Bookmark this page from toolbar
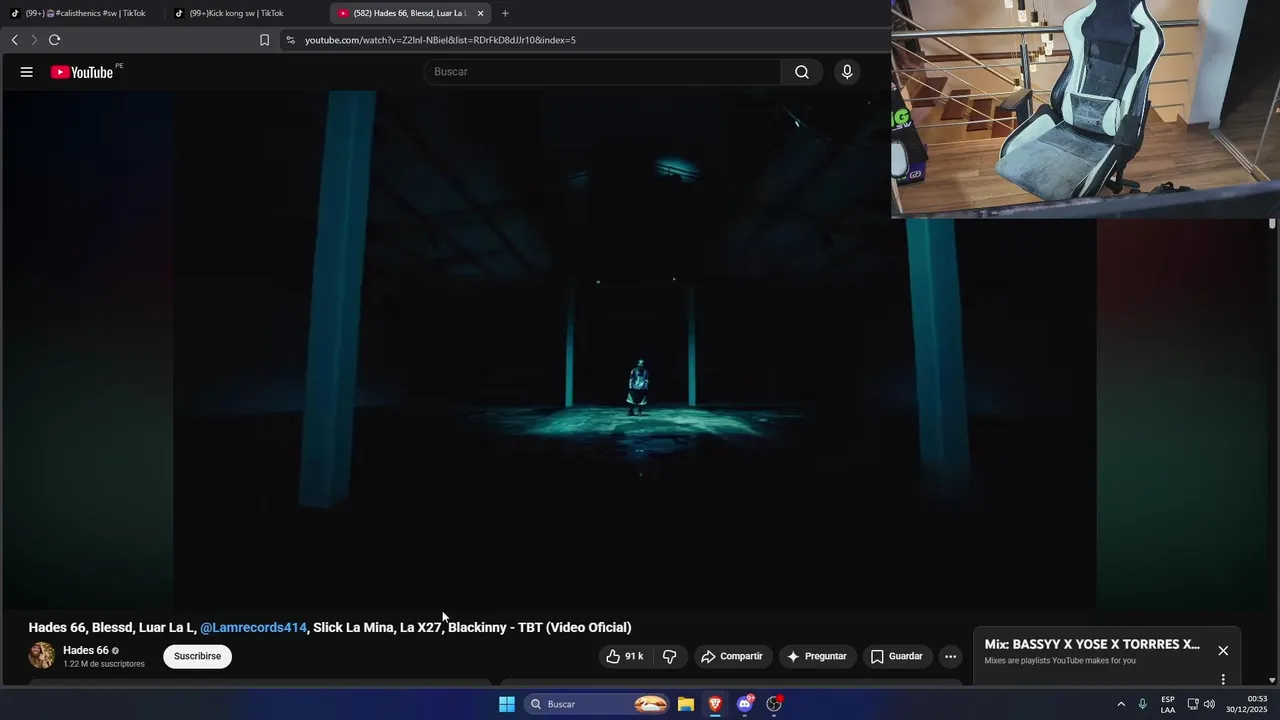The height and width of the screenshot is (720, 1280). [264, 40]
